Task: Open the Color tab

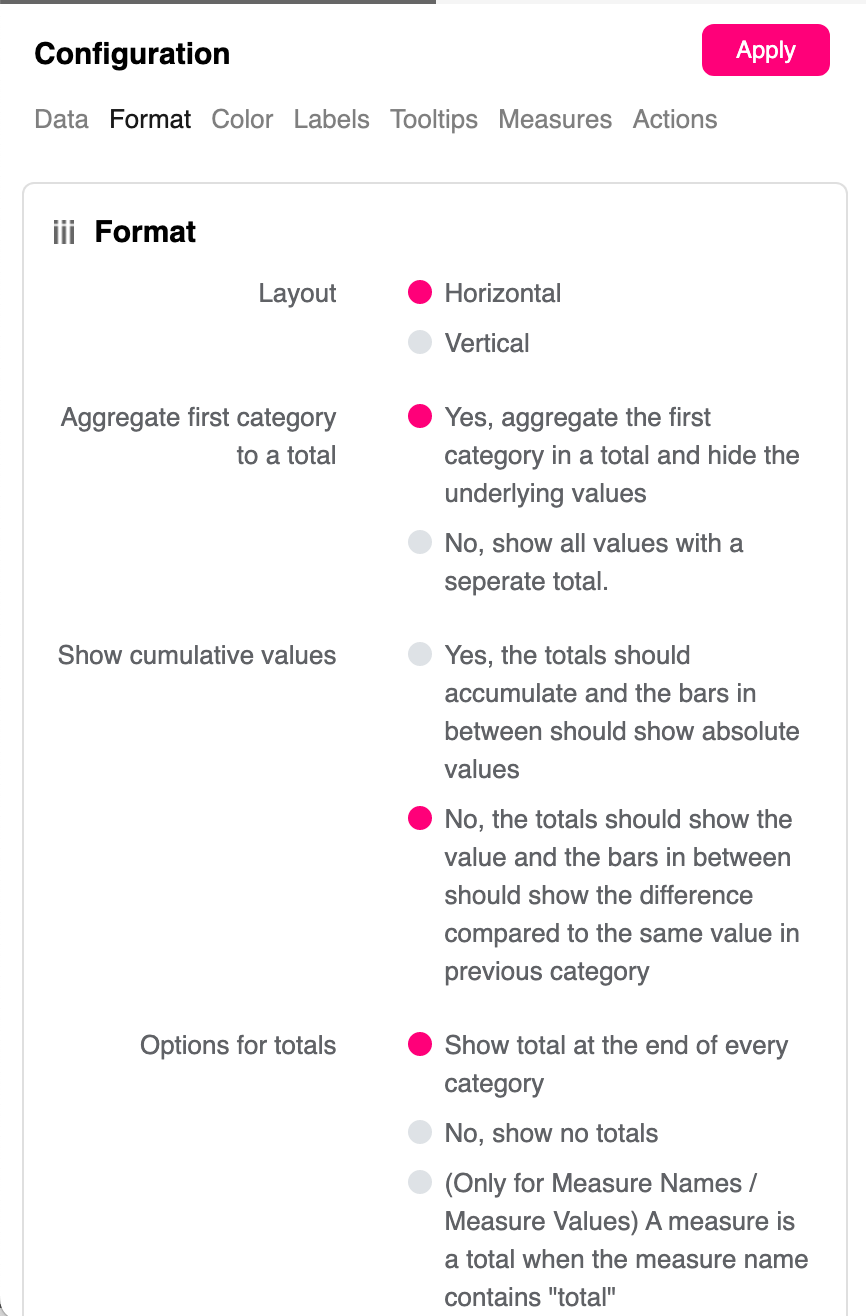Action: pyautogui.click(x=242, y=120)
